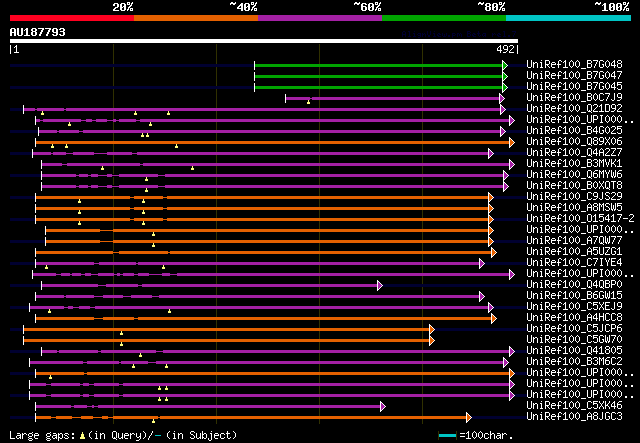Click the cyan 100char scale legend bar
This screenshot has width=640, height=443.
448,436
